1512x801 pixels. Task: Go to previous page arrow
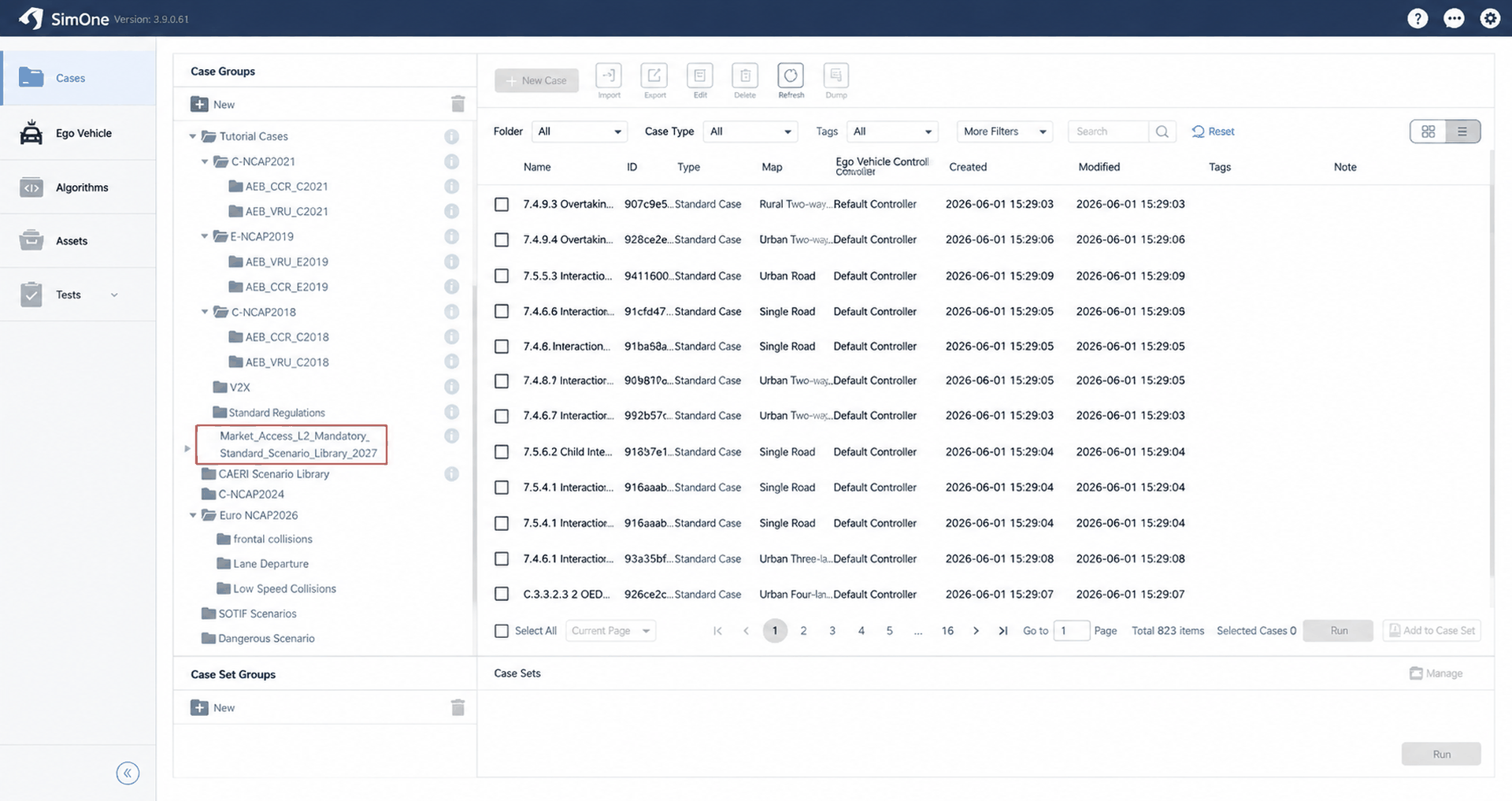point(746,631)
